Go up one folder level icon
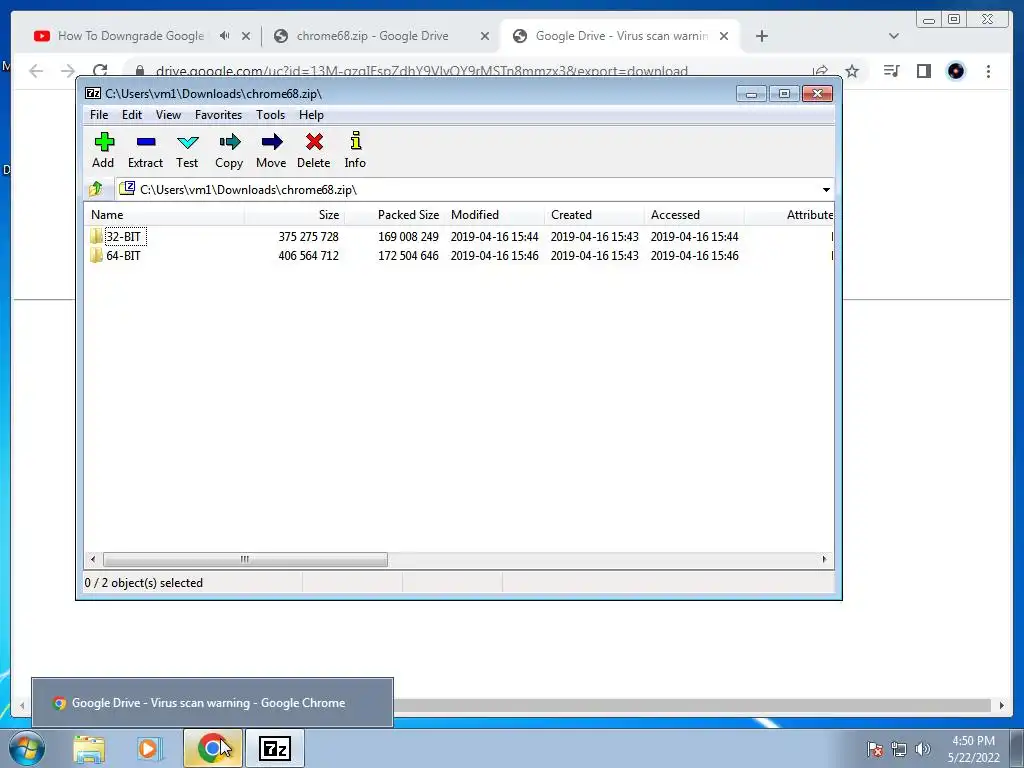Image resolution: width=1024 pixels, height=768 pixels. pos(95,189)
